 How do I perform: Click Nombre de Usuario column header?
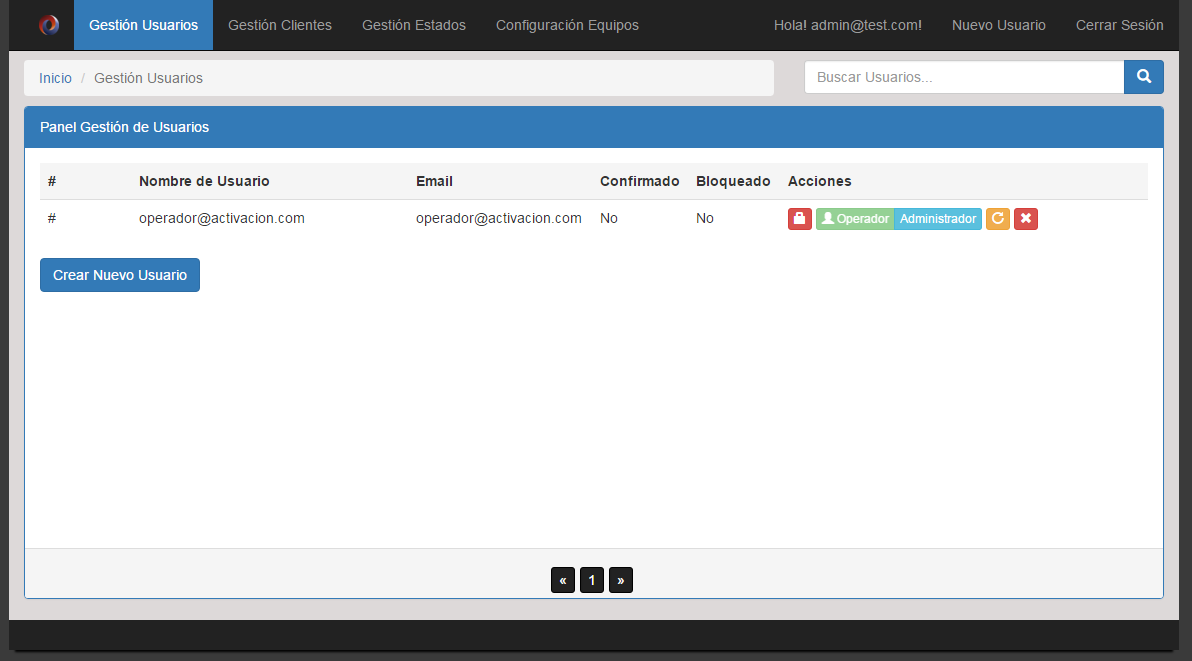point(204,181)
